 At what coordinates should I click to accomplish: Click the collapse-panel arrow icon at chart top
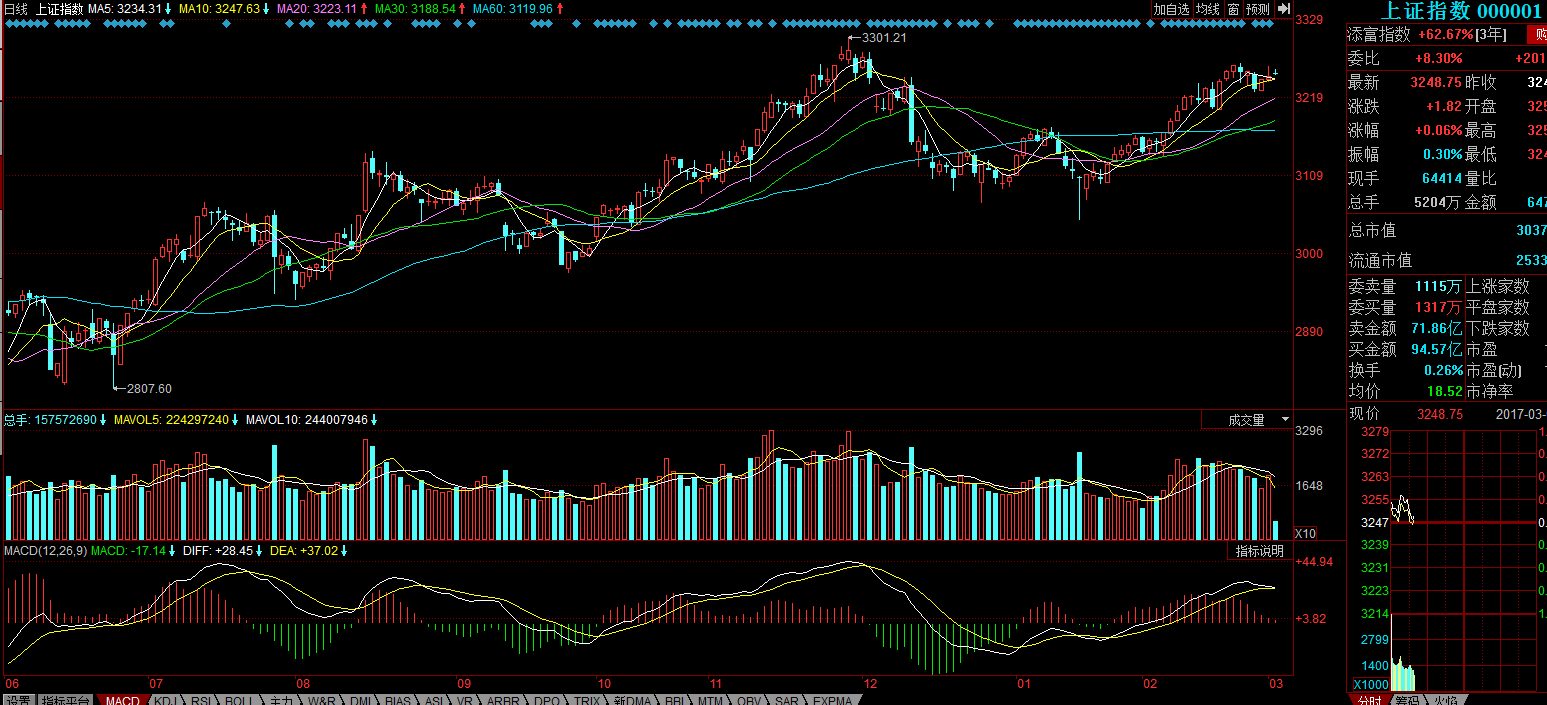click(x=1284, y=9)
